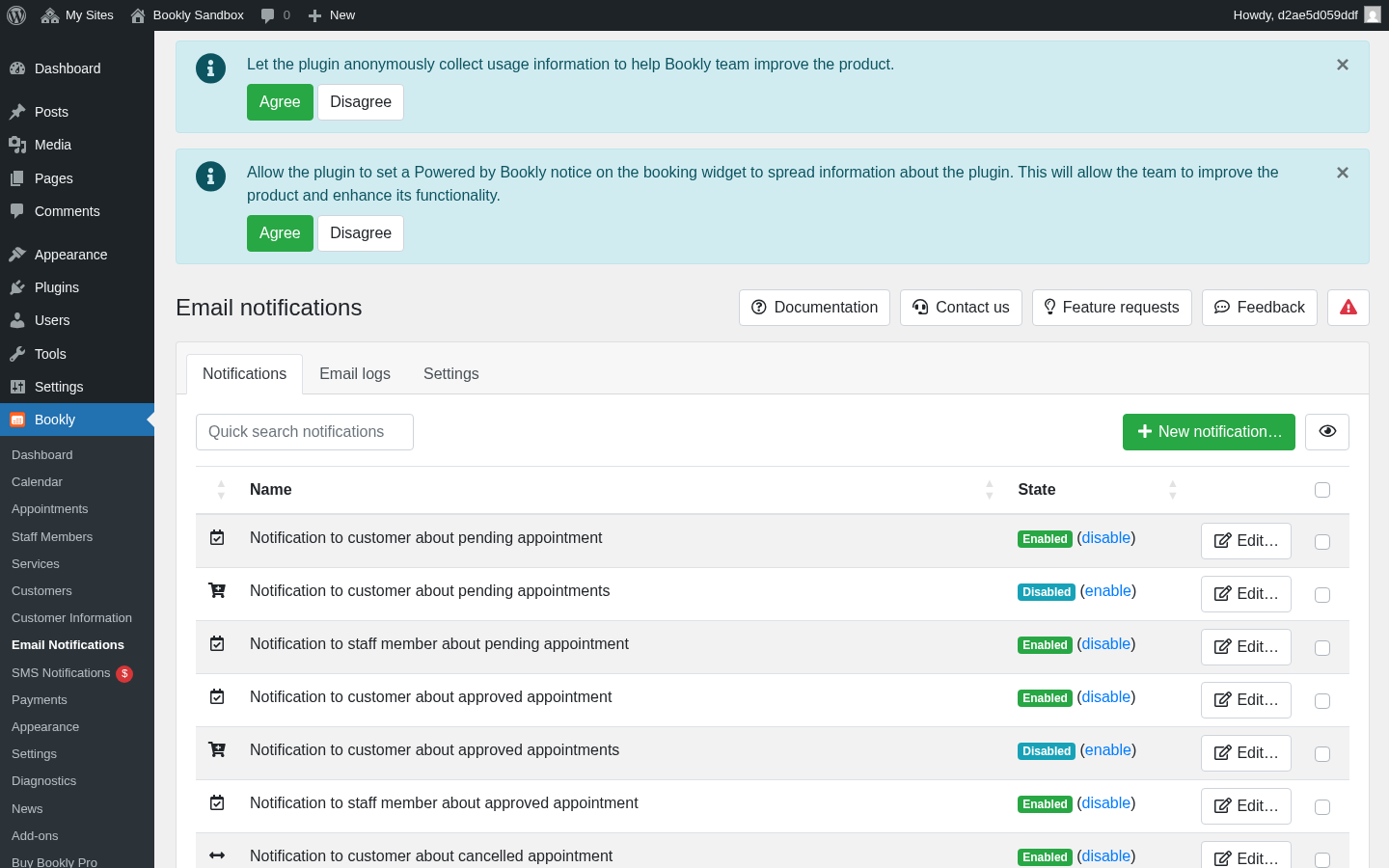Check customer approved appointments row checkbox

click(1322, 754)
